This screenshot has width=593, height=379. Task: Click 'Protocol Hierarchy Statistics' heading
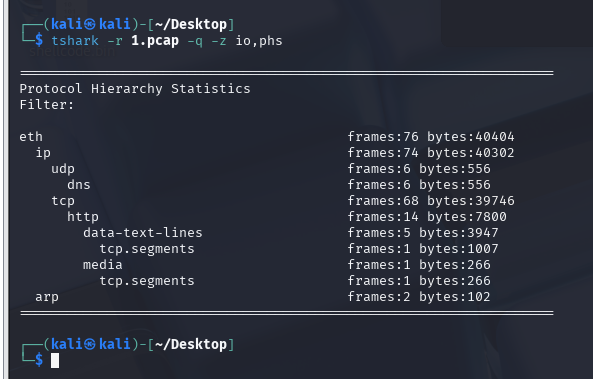[x=135, y=89]
